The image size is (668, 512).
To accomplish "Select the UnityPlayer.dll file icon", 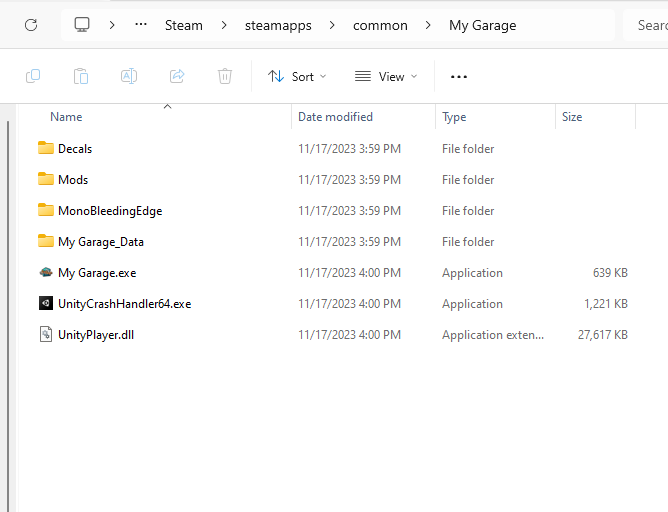I will (46, 334).
